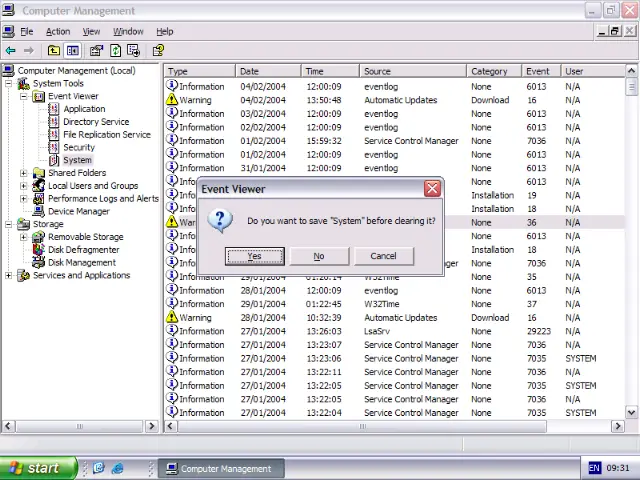Click the Disk Management icon
Image resolution: width=640 pixels, height=480 pixels.
(38, 262)
